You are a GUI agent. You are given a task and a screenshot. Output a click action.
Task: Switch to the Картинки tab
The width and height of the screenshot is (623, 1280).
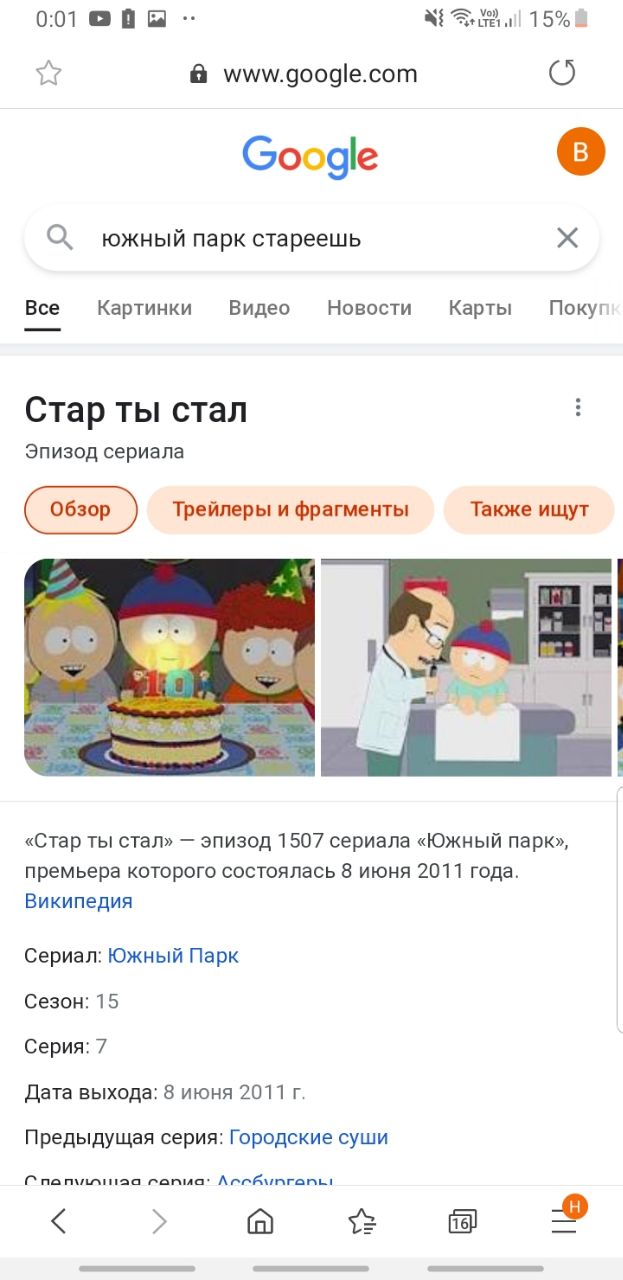click(144, 308)
